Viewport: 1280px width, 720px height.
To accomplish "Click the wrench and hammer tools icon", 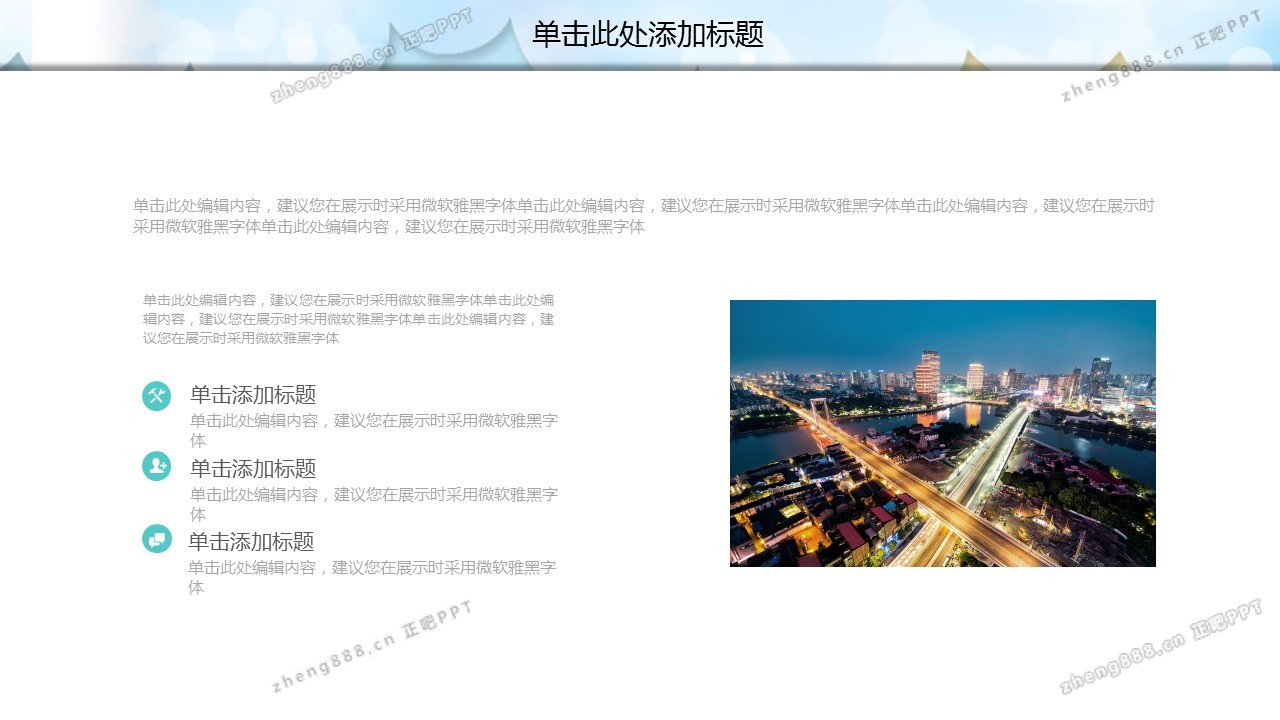I will (x=156, y=396).
